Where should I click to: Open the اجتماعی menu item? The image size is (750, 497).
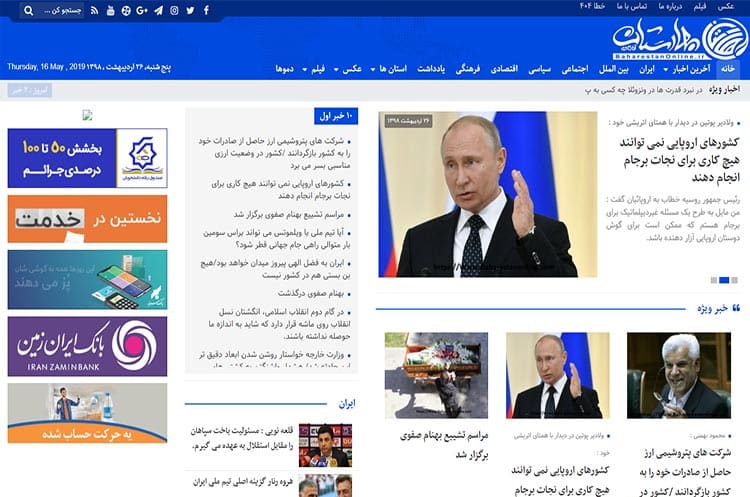[574, 69]
